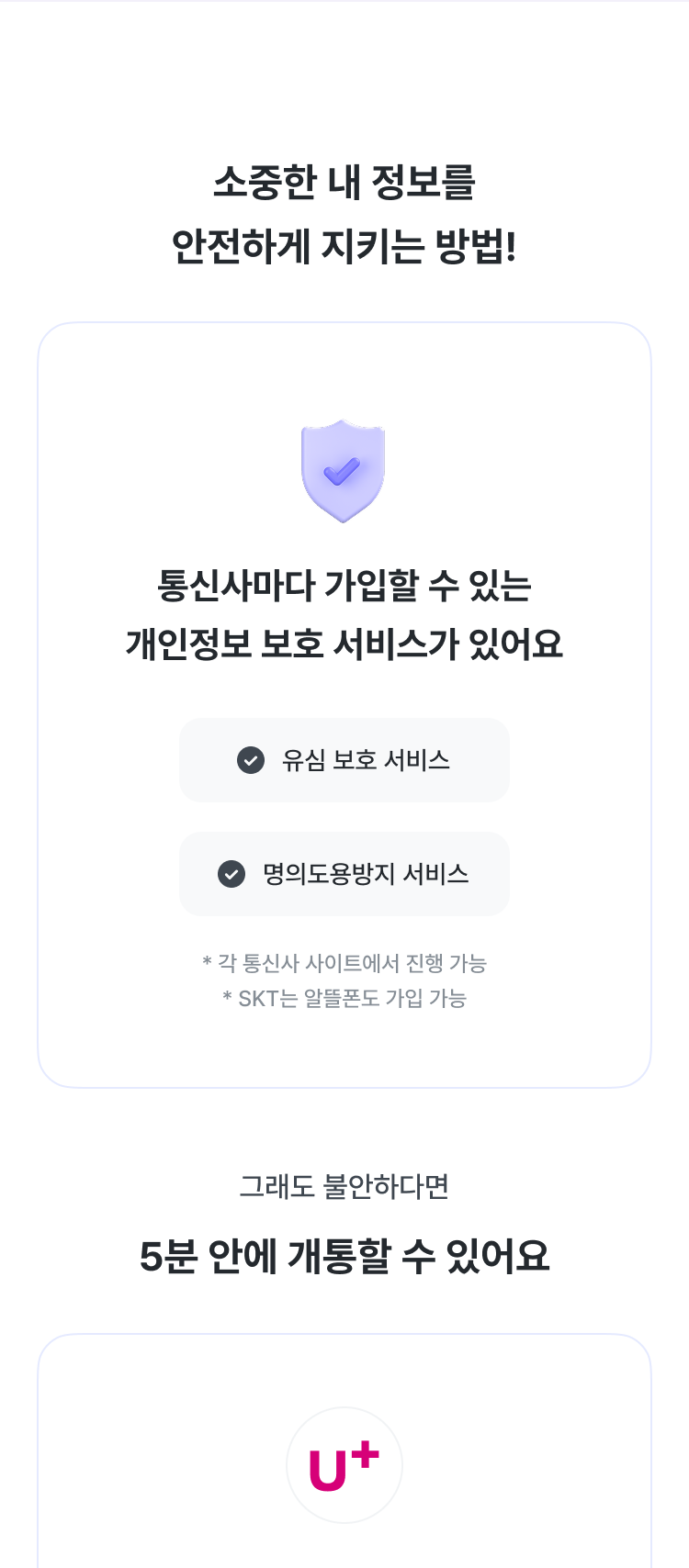Tap the subtitle 그래도 불안하다면
Image resolution: width=689 pixels, height=1568 pixels.
tap(344, 1186)
